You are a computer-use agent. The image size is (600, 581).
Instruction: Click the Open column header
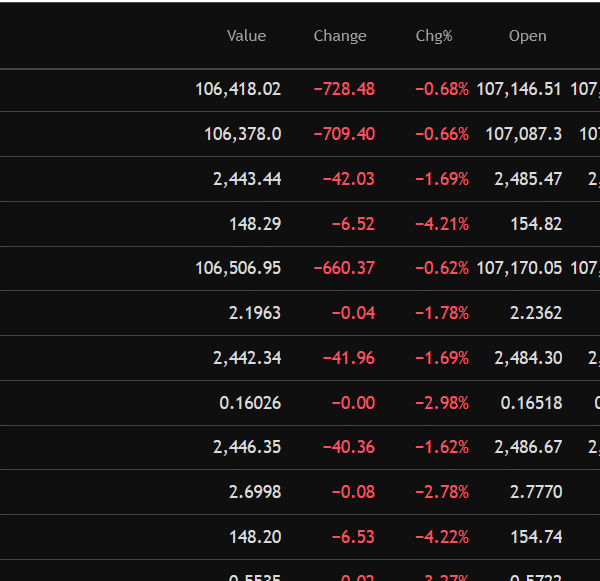[527, 36]
